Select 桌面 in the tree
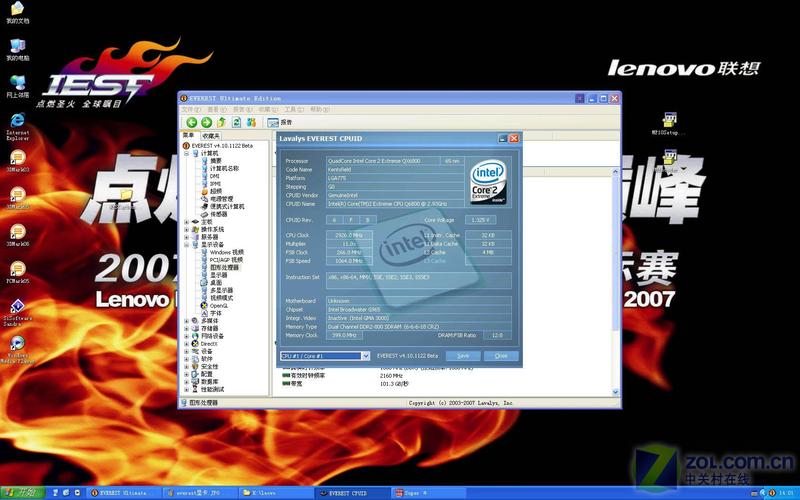800x500 pixels. 216,283
